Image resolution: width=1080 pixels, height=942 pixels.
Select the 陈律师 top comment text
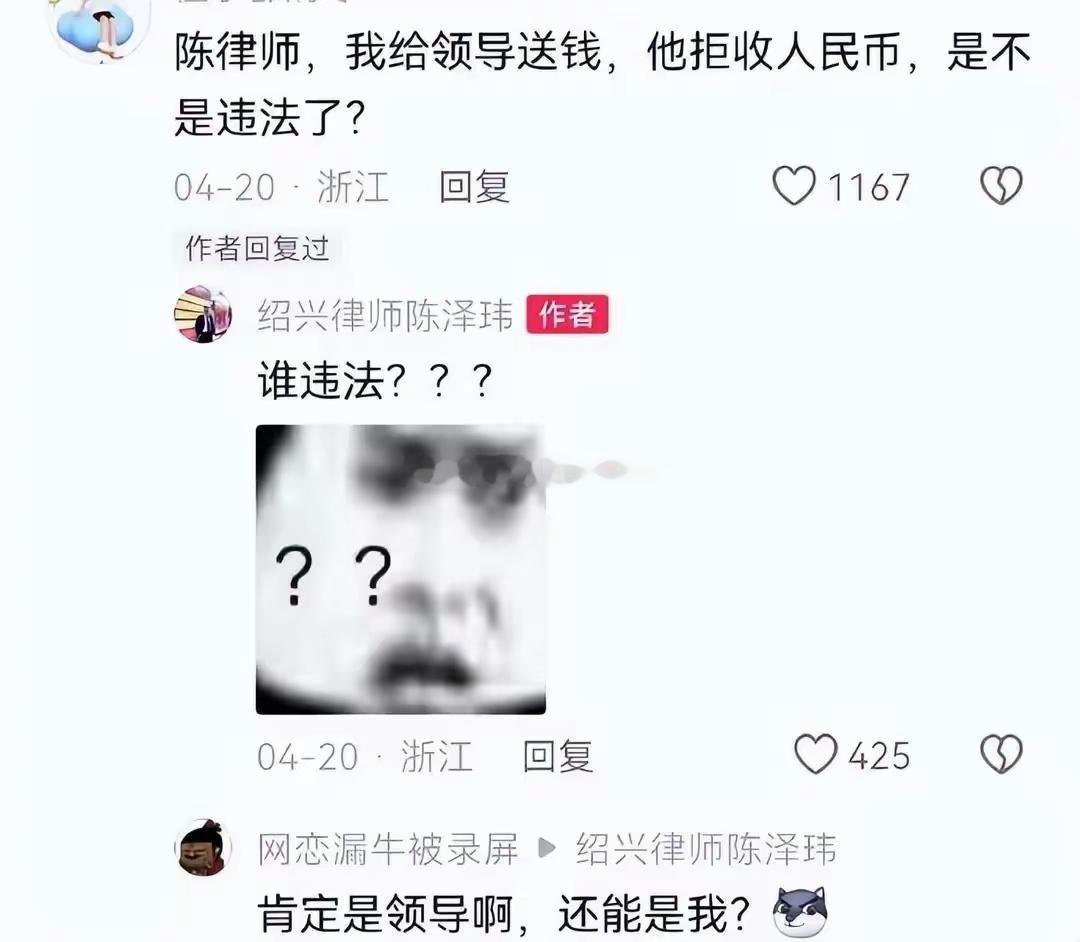(x=603, y=84)
